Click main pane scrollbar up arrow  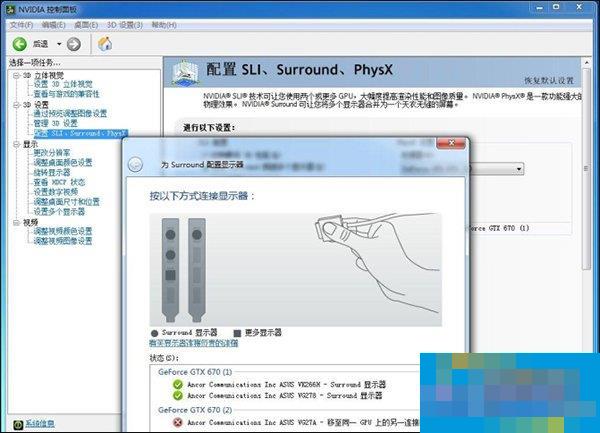pyautogui.click(x=587, y=62)
